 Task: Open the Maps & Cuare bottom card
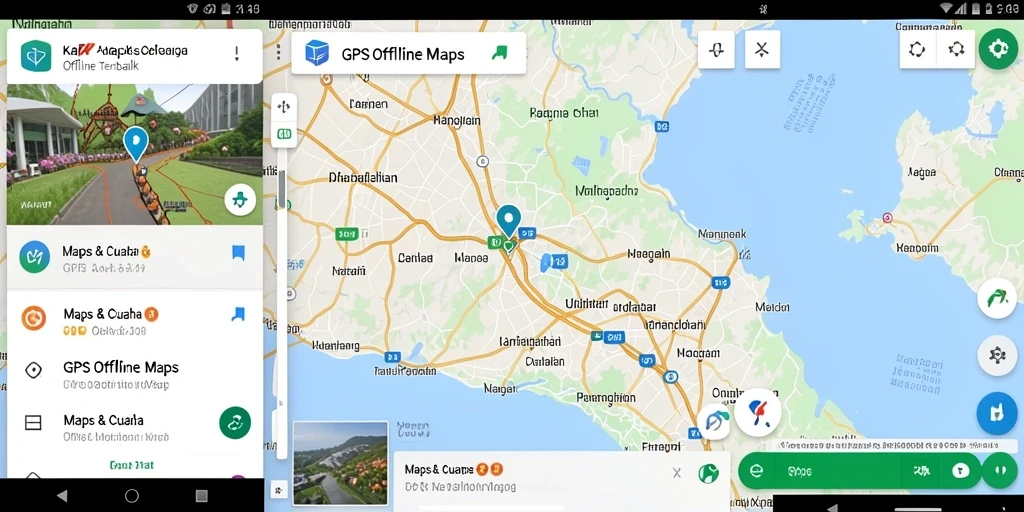tap(560, 479)
